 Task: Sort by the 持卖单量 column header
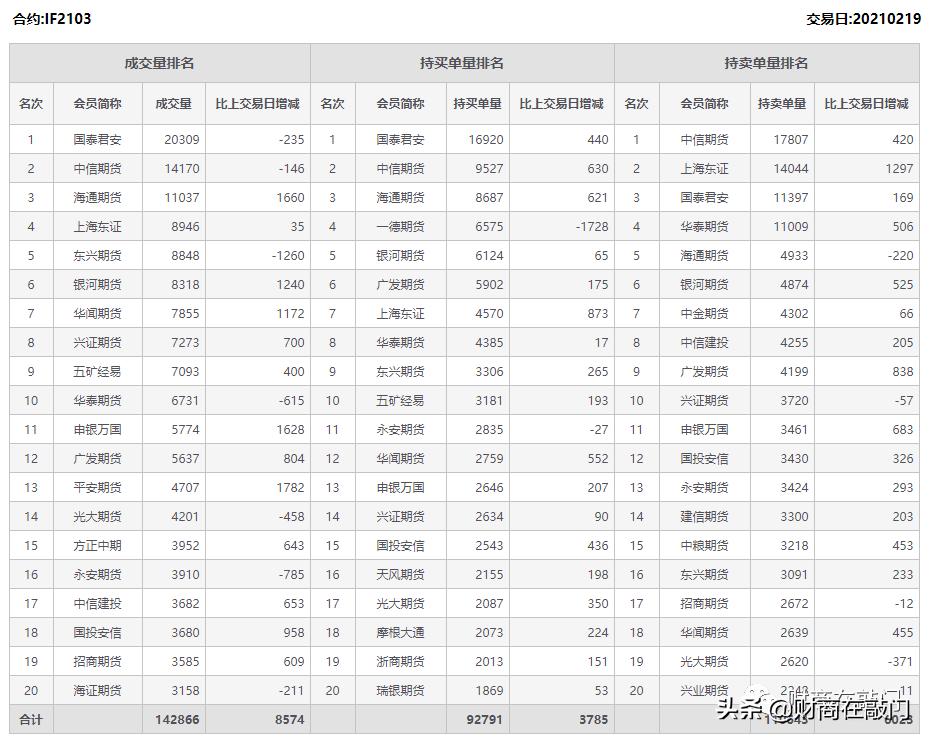tap(782, 103)
